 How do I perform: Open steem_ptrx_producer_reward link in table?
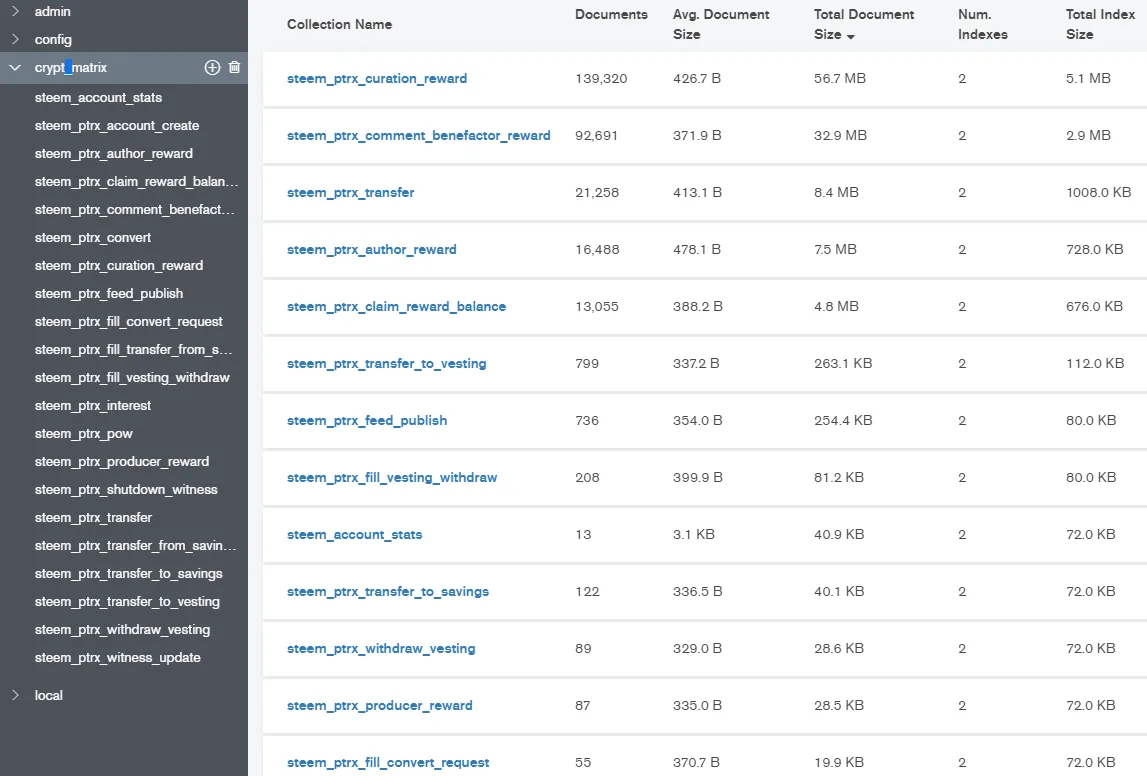(380, 706)
